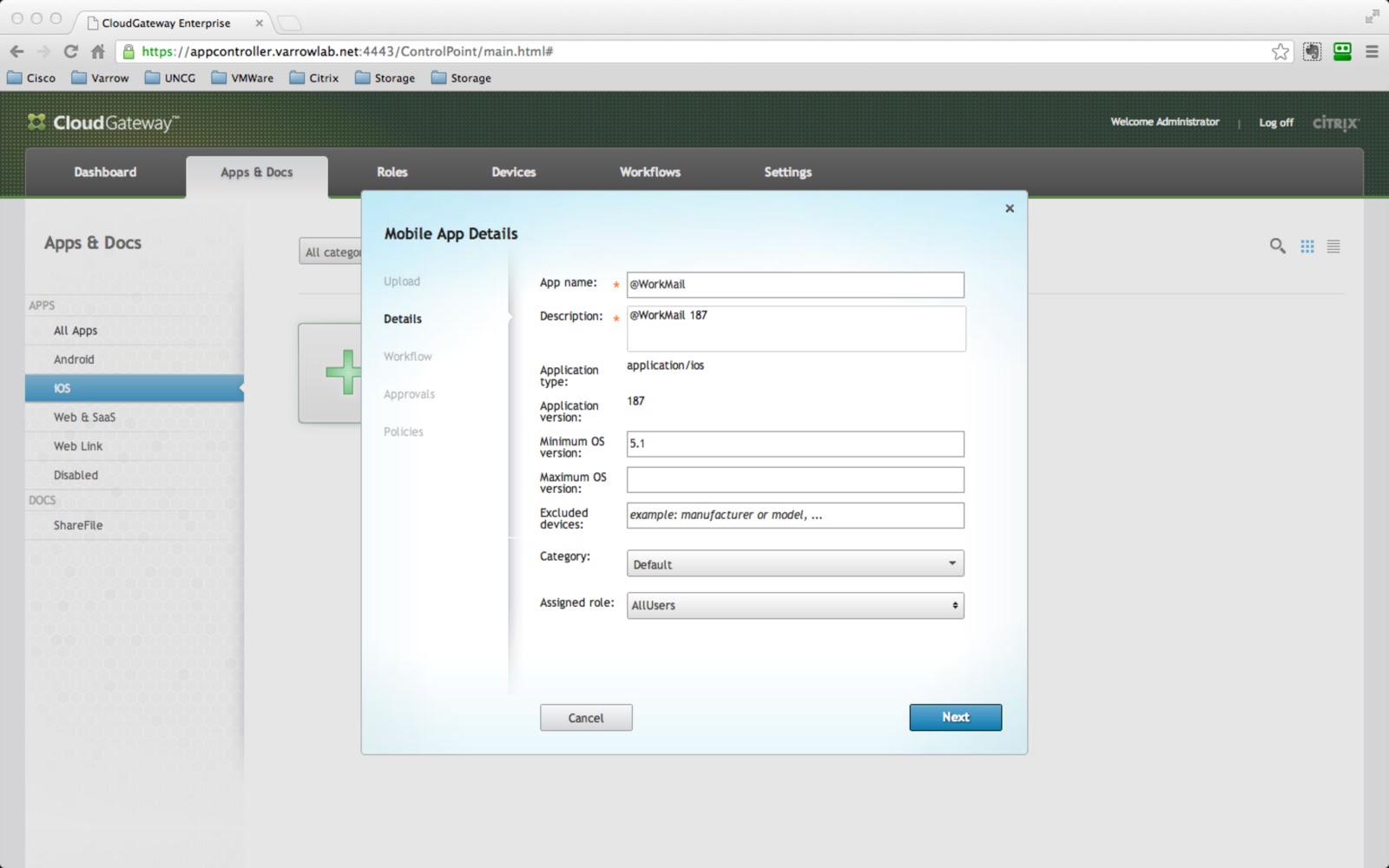Image resolution: width=1389 pixels, height=868 pixels.
Task: Open the Category dropdown showing Default
Action: 795,564
